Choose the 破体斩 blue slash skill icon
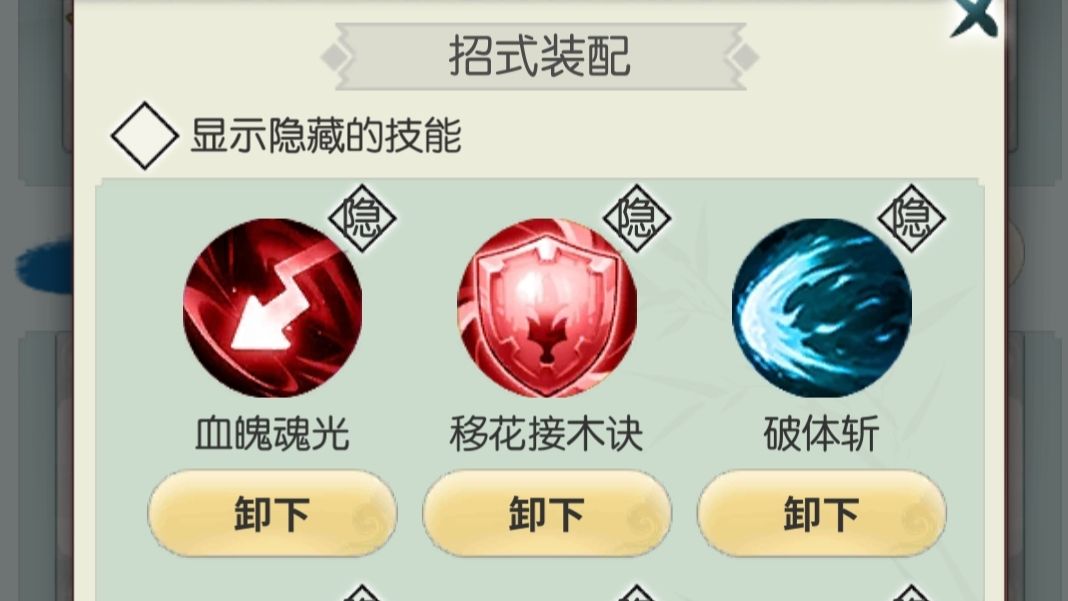 821,308
